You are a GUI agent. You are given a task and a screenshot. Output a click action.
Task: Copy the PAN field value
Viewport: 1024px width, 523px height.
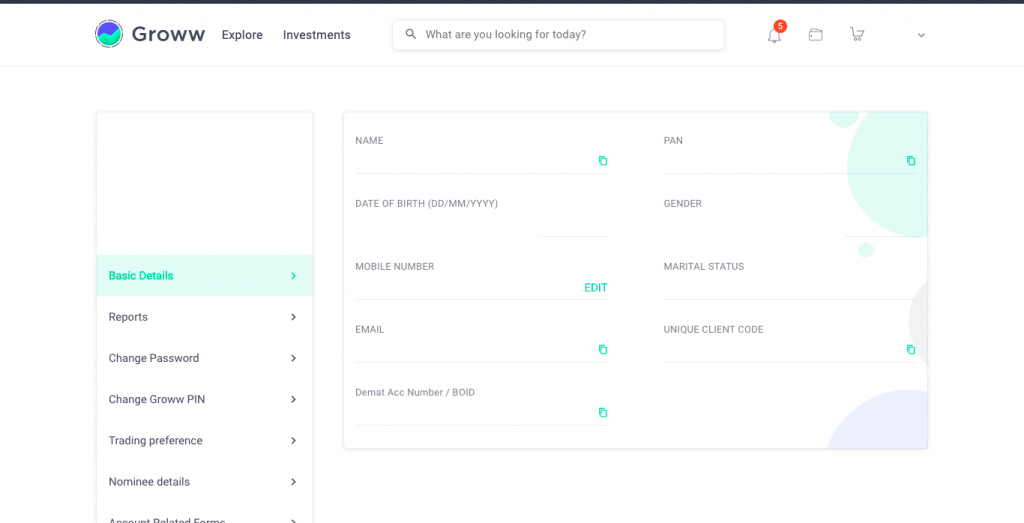(911, 161)
